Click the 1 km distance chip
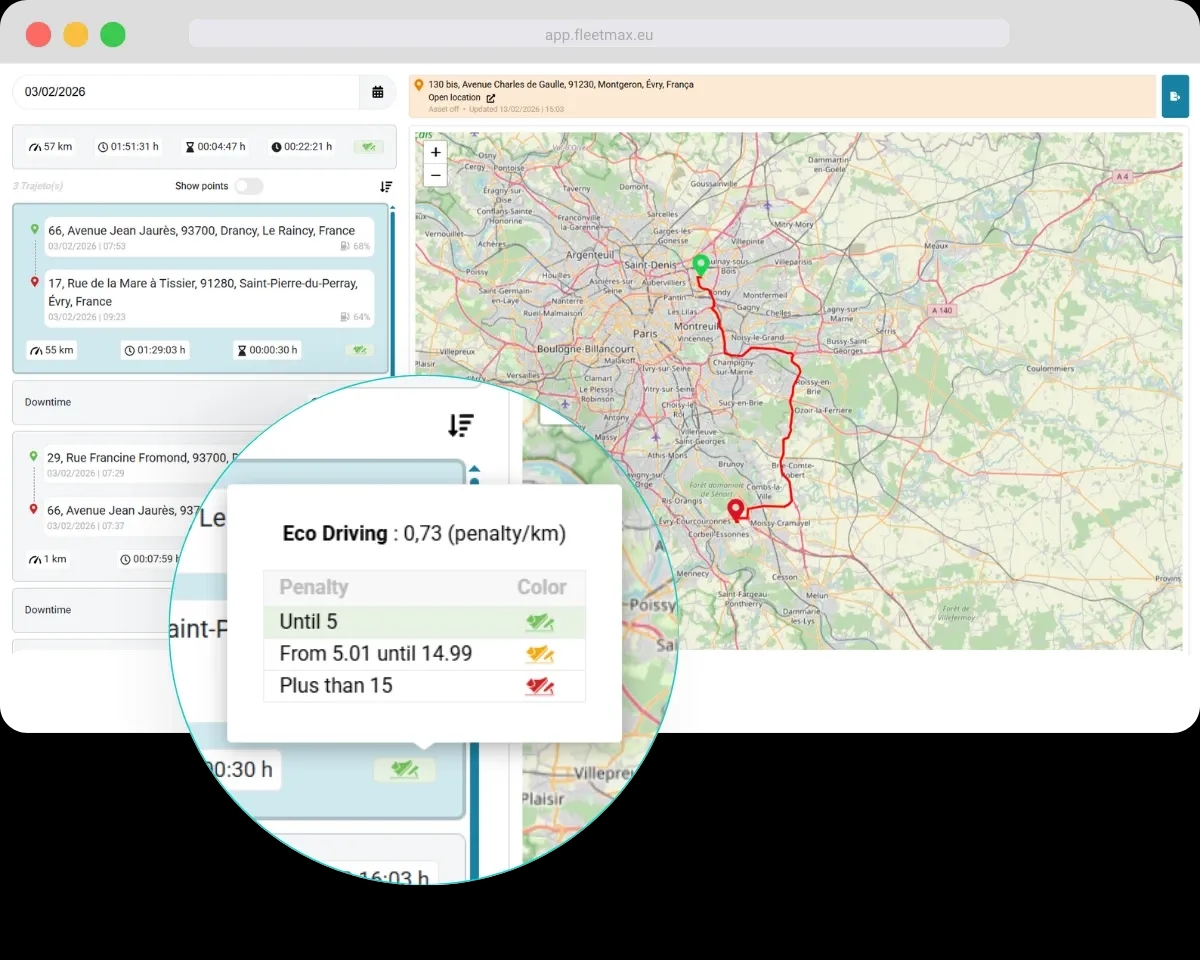This screenshot has height=960, width=1200. coord(48,559)
